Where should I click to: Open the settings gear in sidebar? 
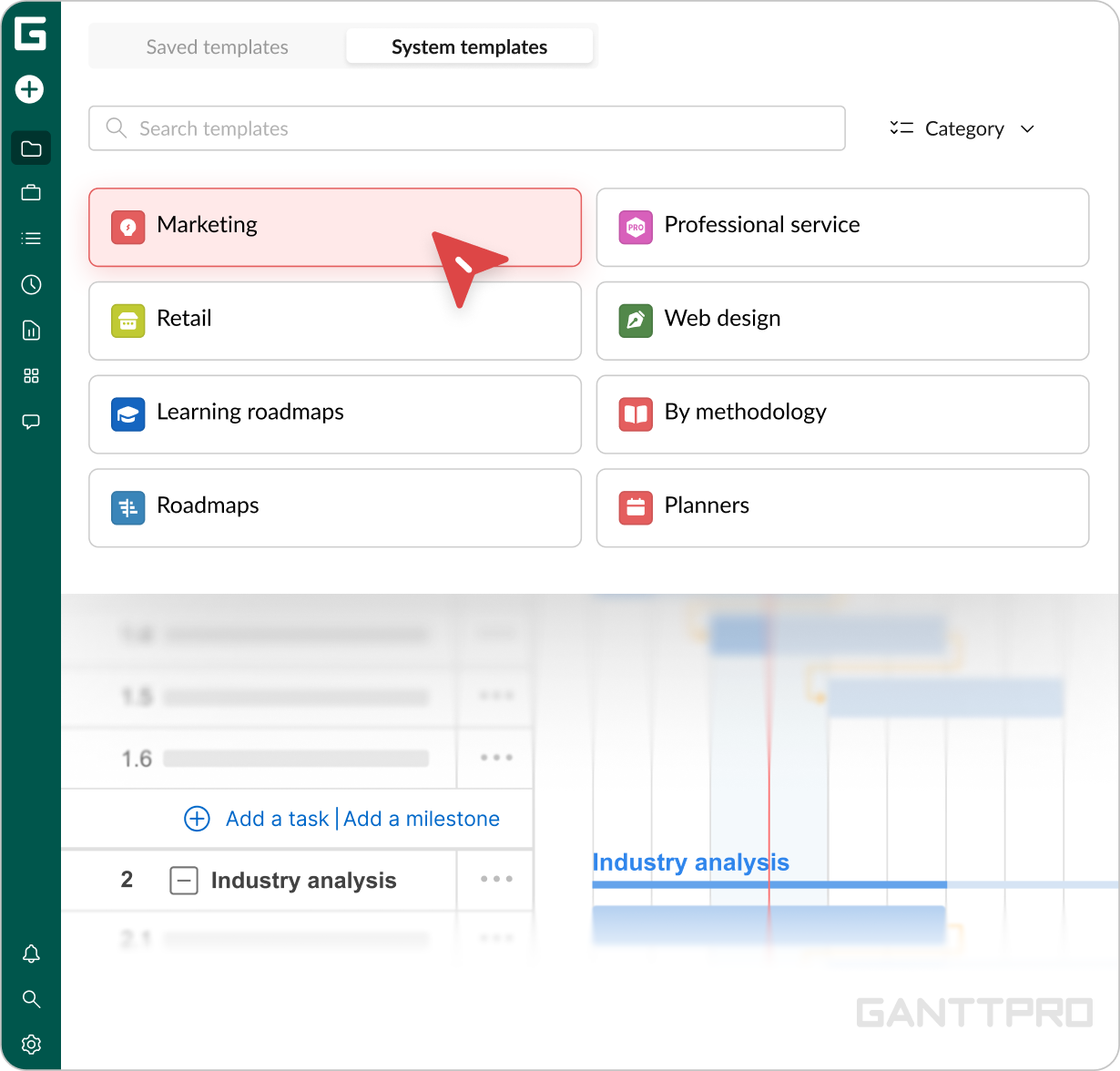pyautogui.click(x=31, y=1044)
